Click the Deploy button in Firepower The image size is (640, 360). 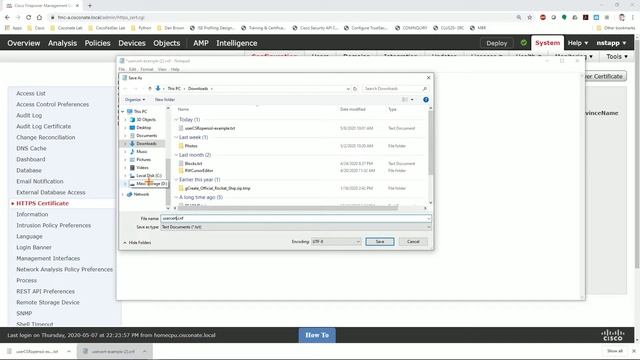[496, 43]
